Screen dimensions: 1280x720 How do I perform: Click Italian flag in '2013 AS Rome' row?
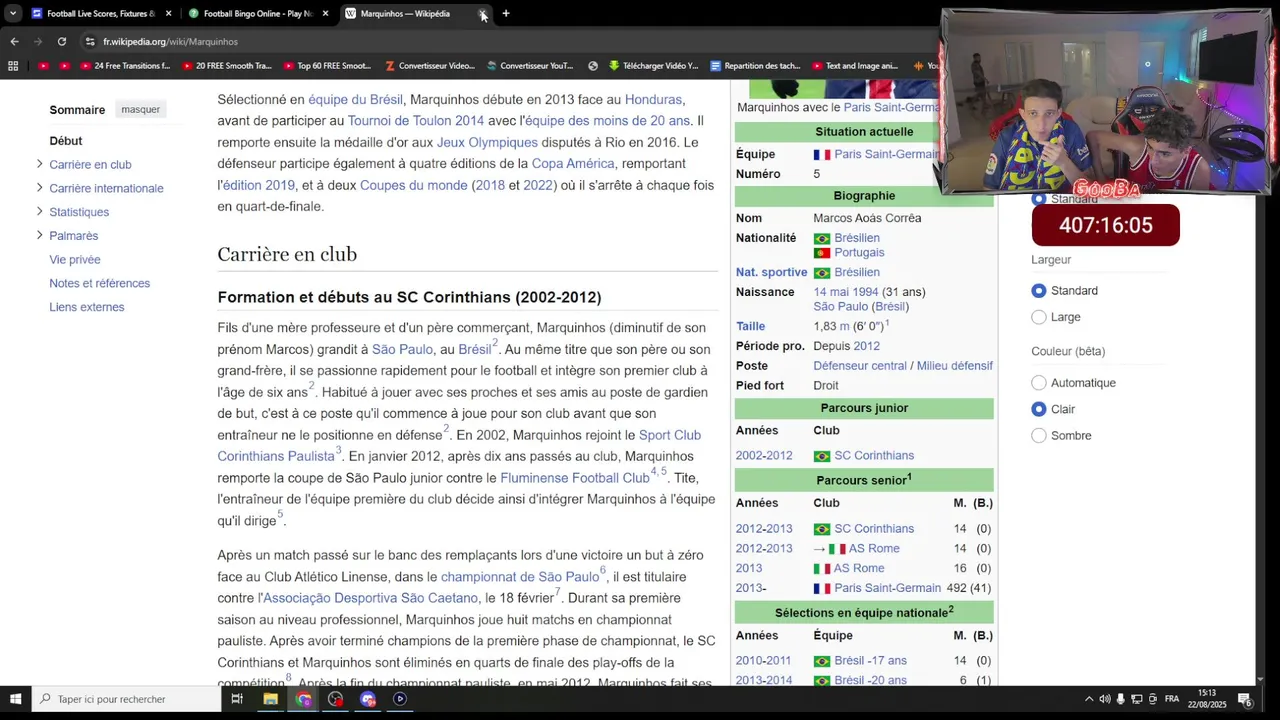click(x=822, y=568)
